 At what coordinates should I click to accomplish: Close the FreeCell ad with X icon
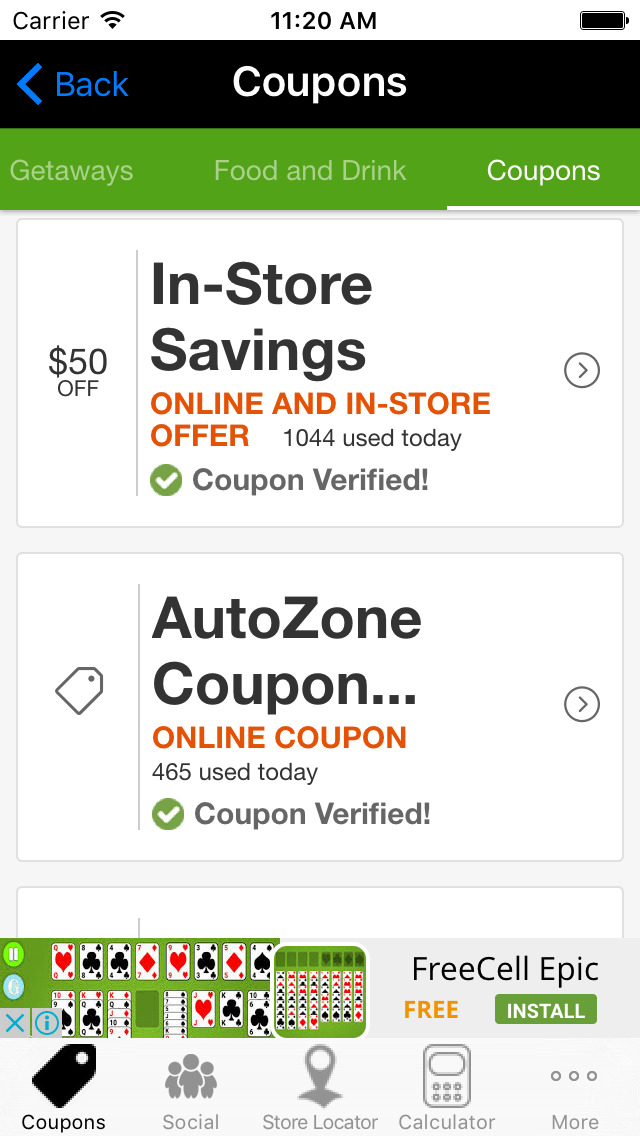click(14, 1023)
